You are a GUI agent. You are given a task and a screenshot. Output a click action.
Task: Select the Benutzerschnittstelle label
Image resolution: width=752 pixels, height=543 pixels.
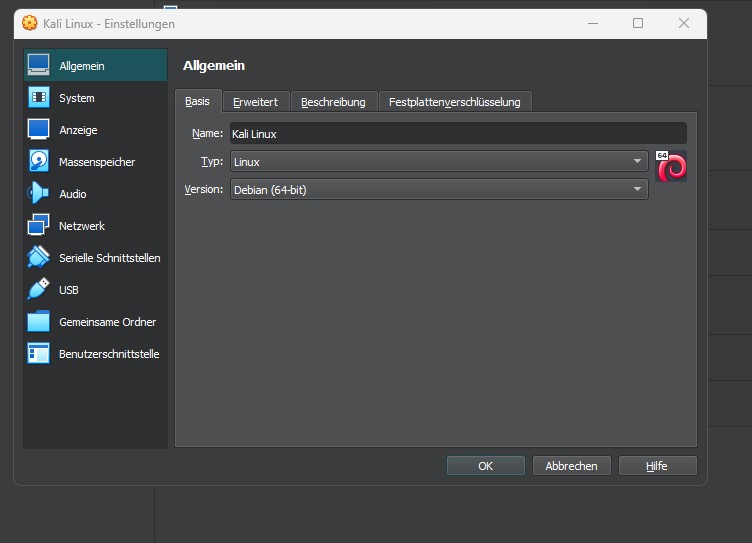coord(109,354)
